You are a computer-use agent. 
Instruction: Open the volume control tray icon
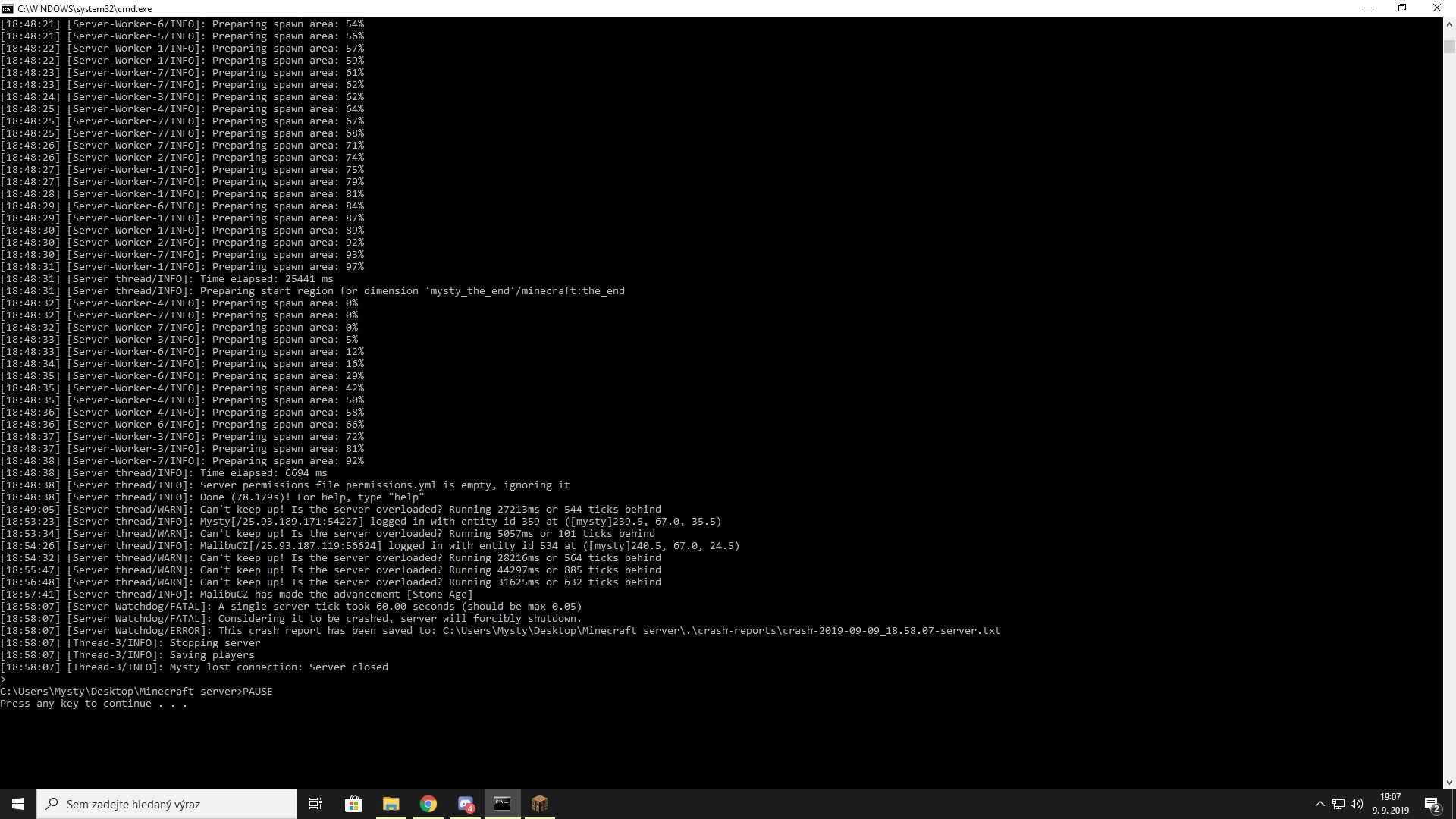[x=1357, y=804]
